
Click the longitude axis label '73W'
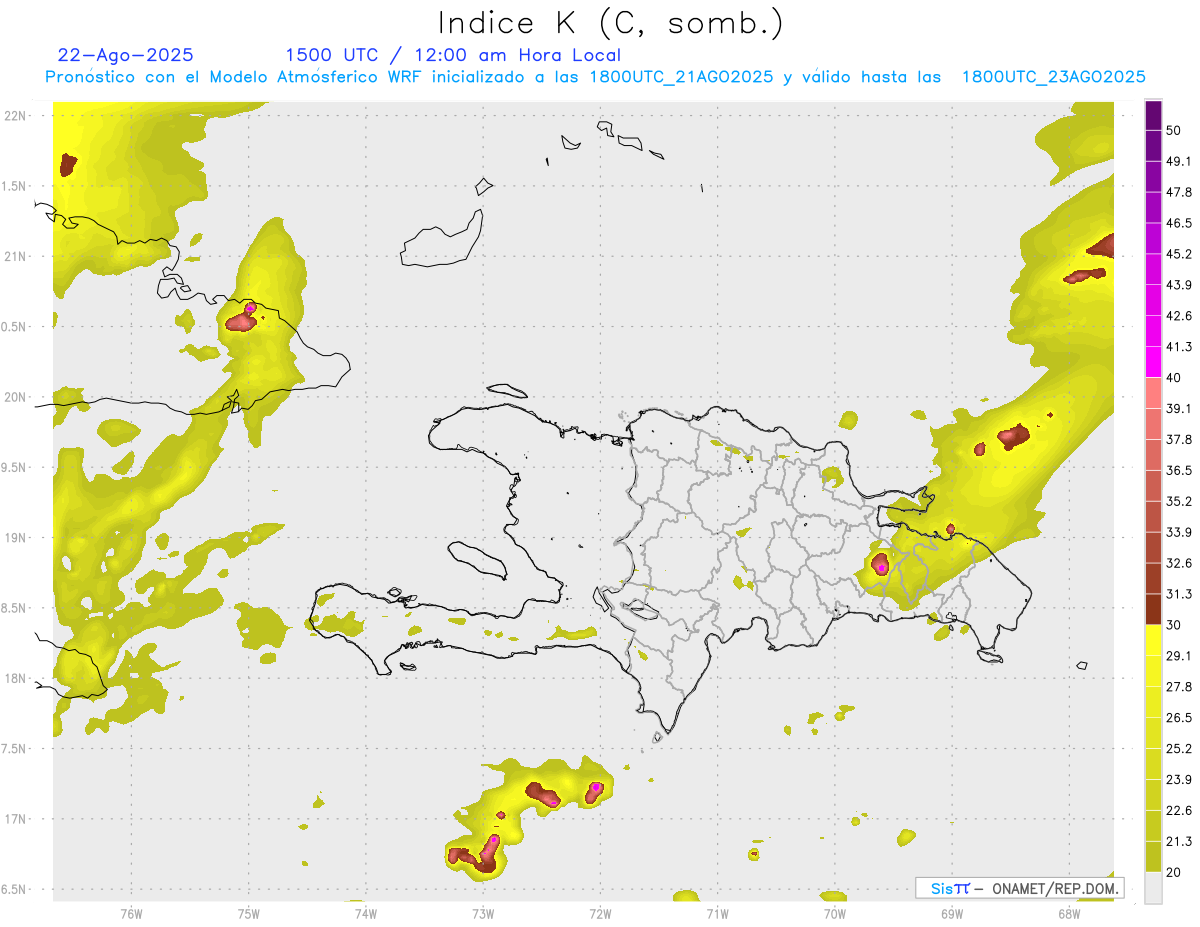coord(483,914)
